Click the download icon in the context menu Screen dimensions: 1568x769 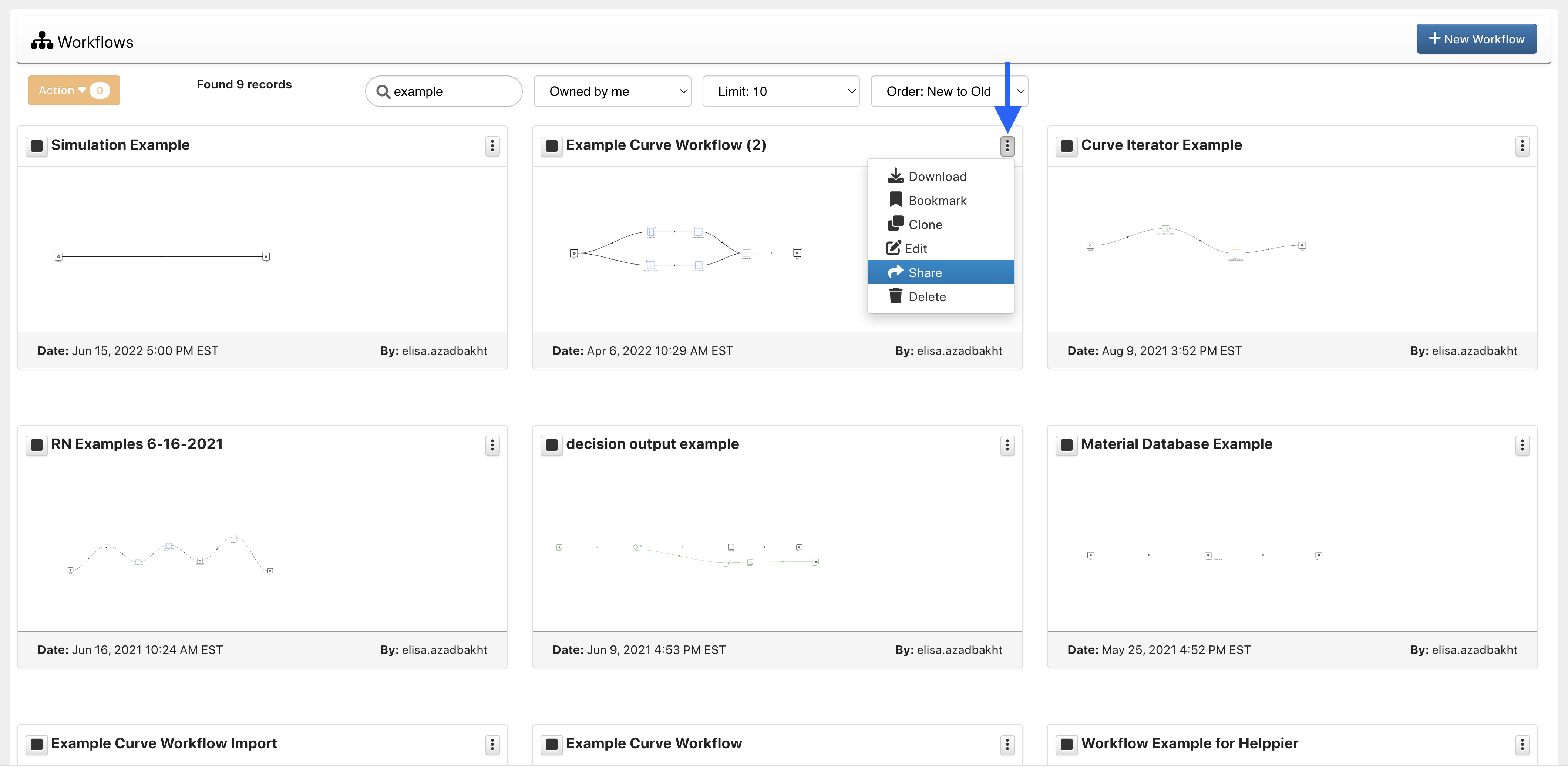click(895, 176)
